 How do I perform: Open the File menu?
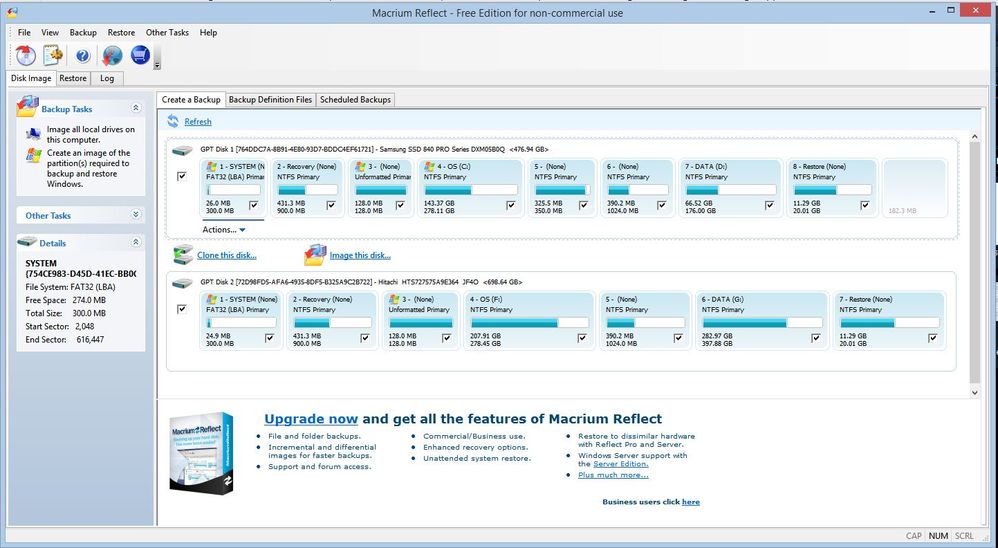pyautogui.click(x=24, y=32)
